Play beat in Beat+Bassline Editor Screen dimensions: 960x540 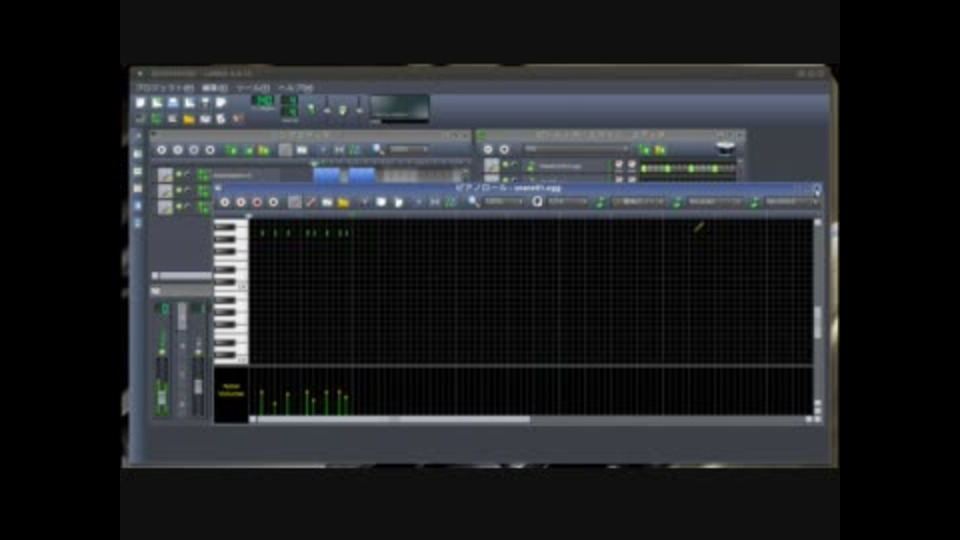tap(488, 150)
